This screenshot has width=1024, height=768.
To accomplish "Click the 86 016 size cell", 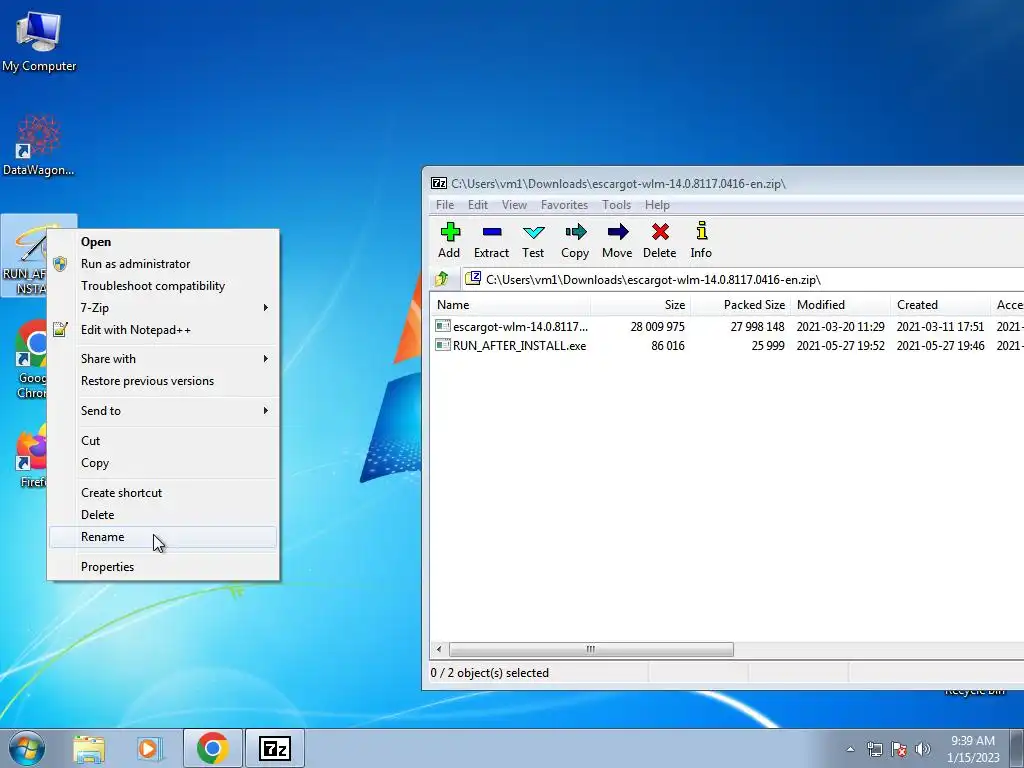I will click(667, 345).
